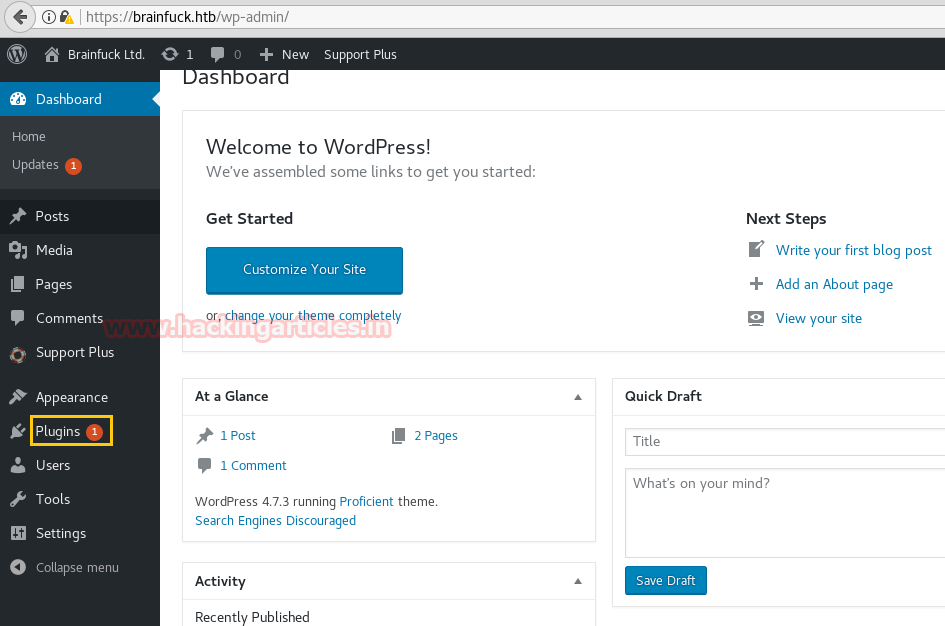This screenshot has width=945, height=626.
Task: Click Collapse menu text in sidebar
Action: pos(77,568)
